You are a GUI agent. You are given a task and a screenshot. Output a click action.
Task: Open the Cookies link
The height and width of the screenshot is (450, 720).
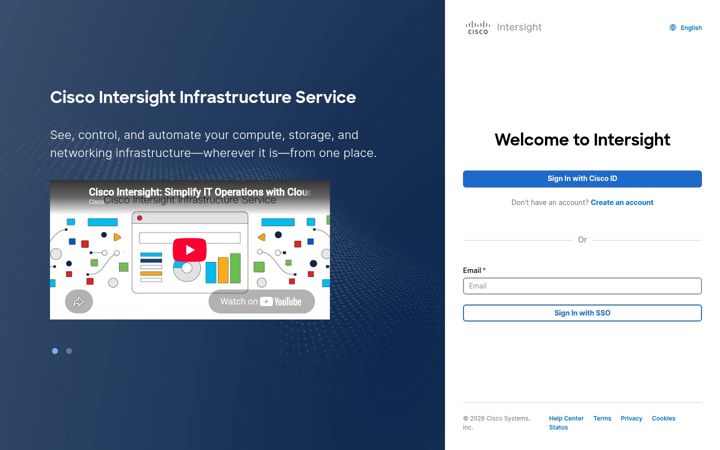pos(664,418)
